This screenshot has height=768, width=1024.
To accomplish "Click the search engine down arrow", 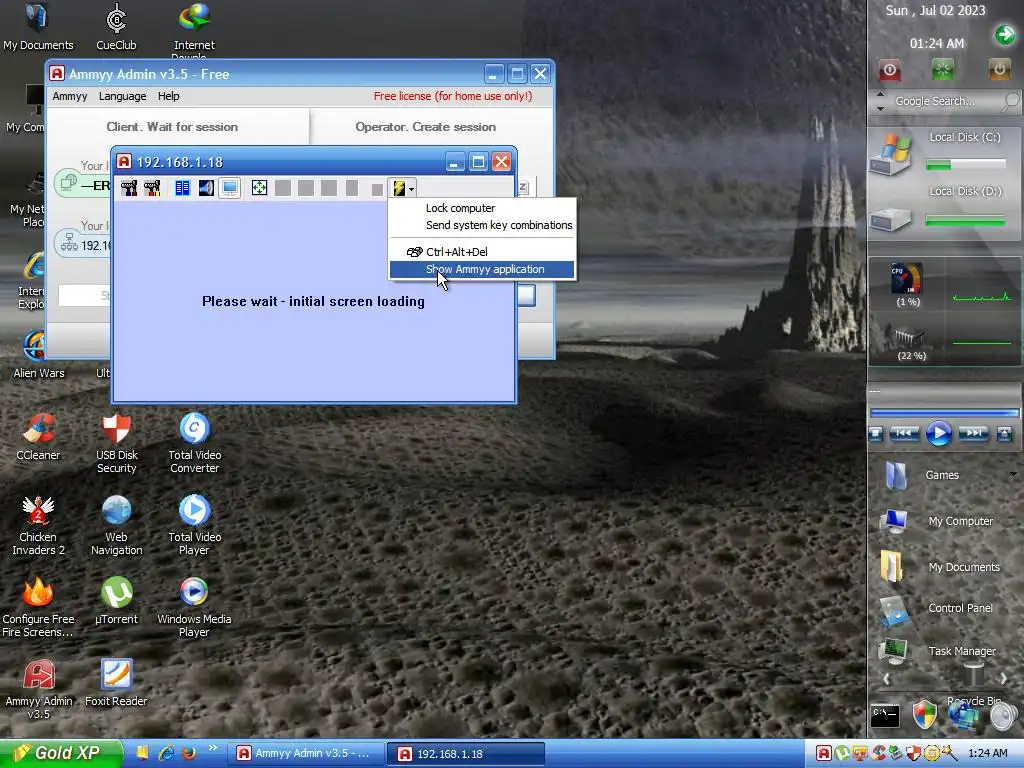I will (880, 108).
